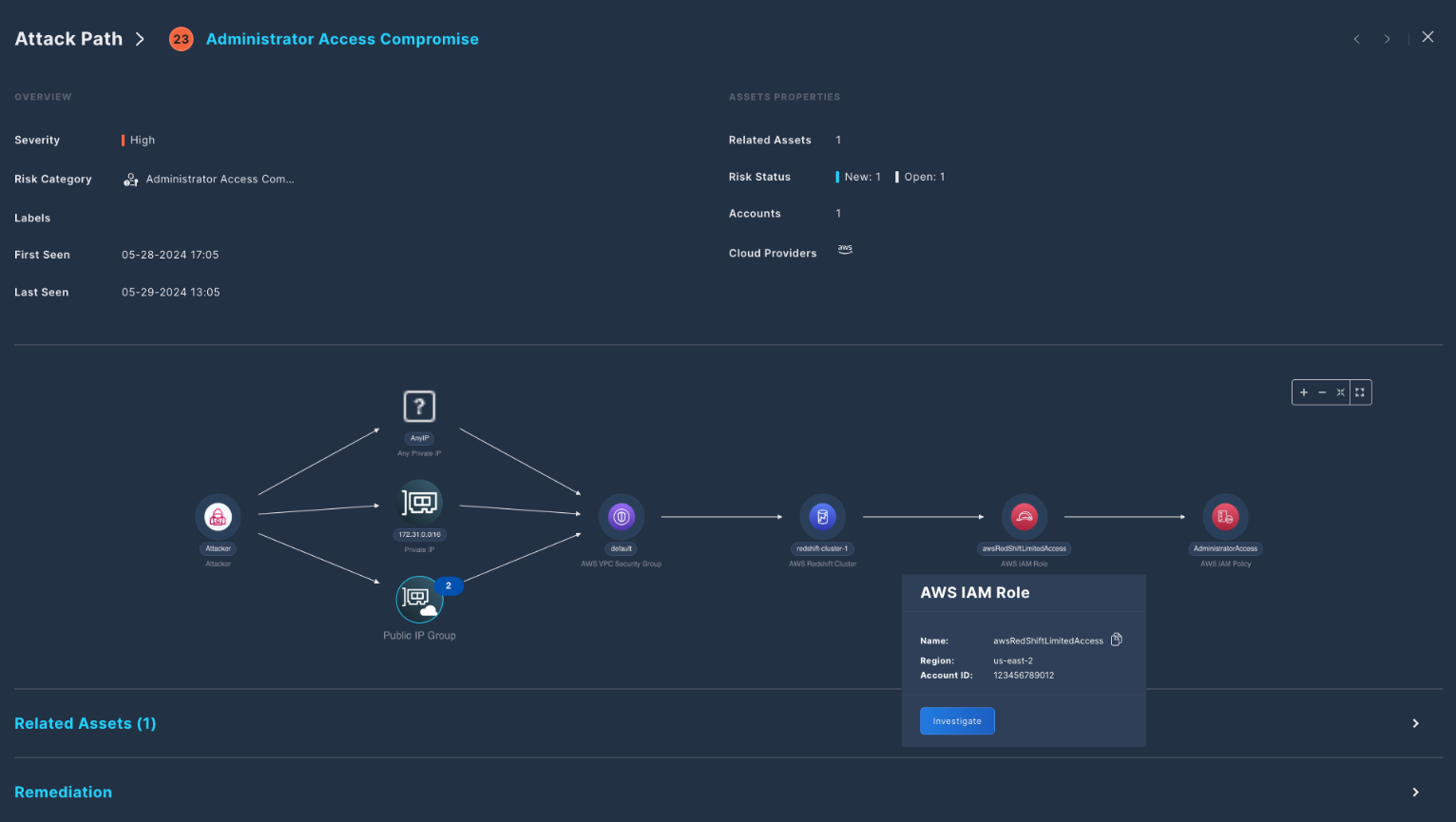Open the Public IP Group node
The height and width of the screenshot is (822, 1456).
tap(419, 599)
